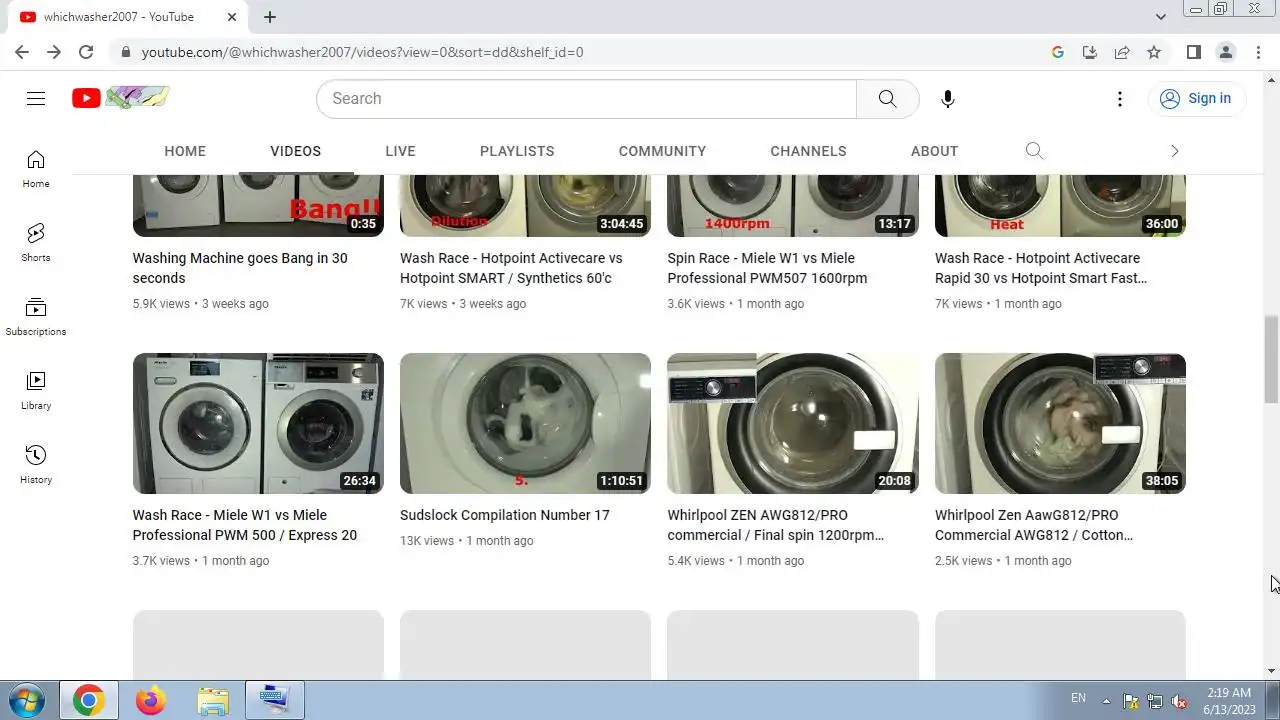
Task: Click the 13:17 Spin Race thumbnail
Action: [x=793, y=205]
